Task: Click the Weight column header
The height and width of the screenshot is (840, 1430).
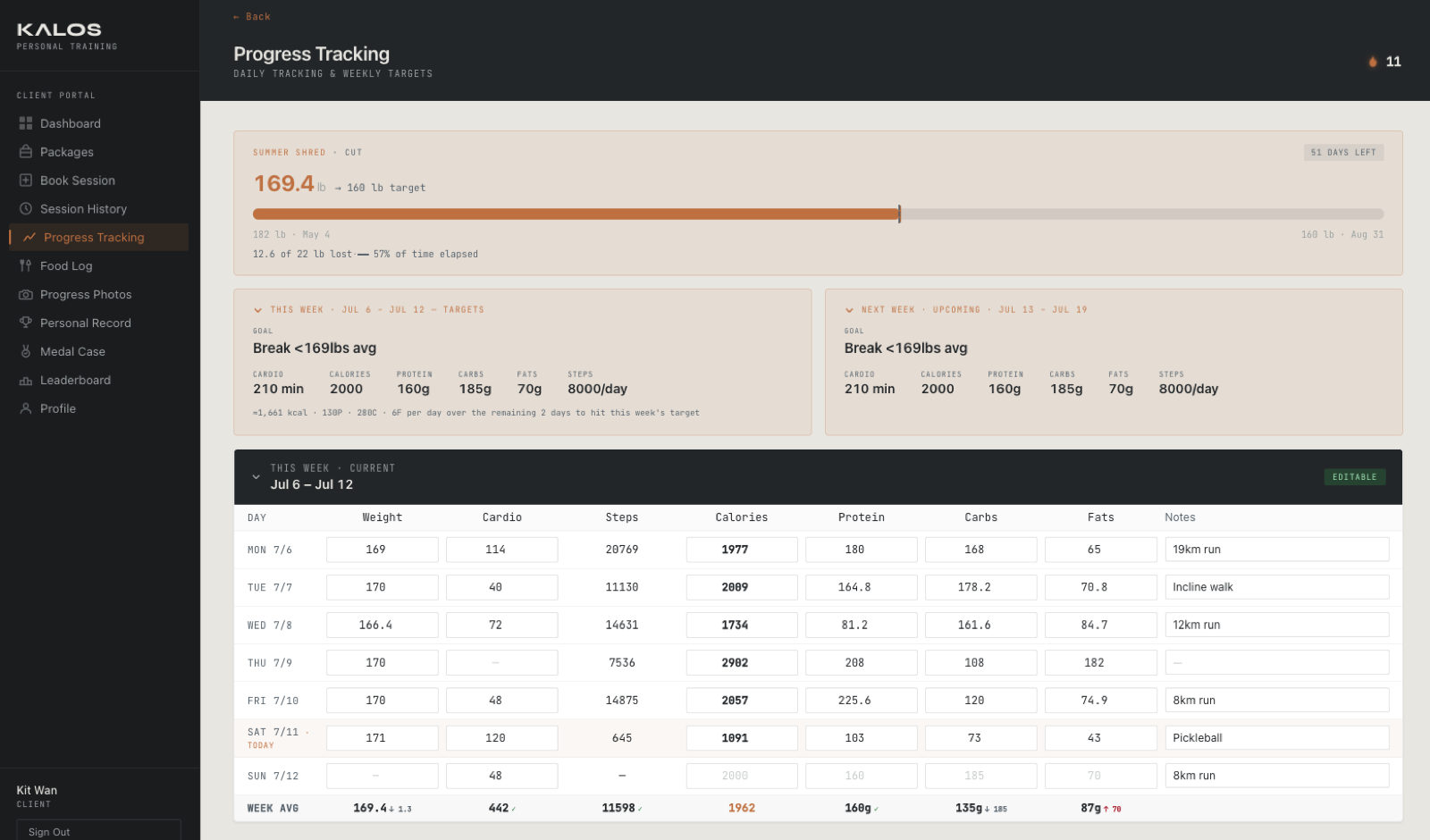Action: (383, 517)
